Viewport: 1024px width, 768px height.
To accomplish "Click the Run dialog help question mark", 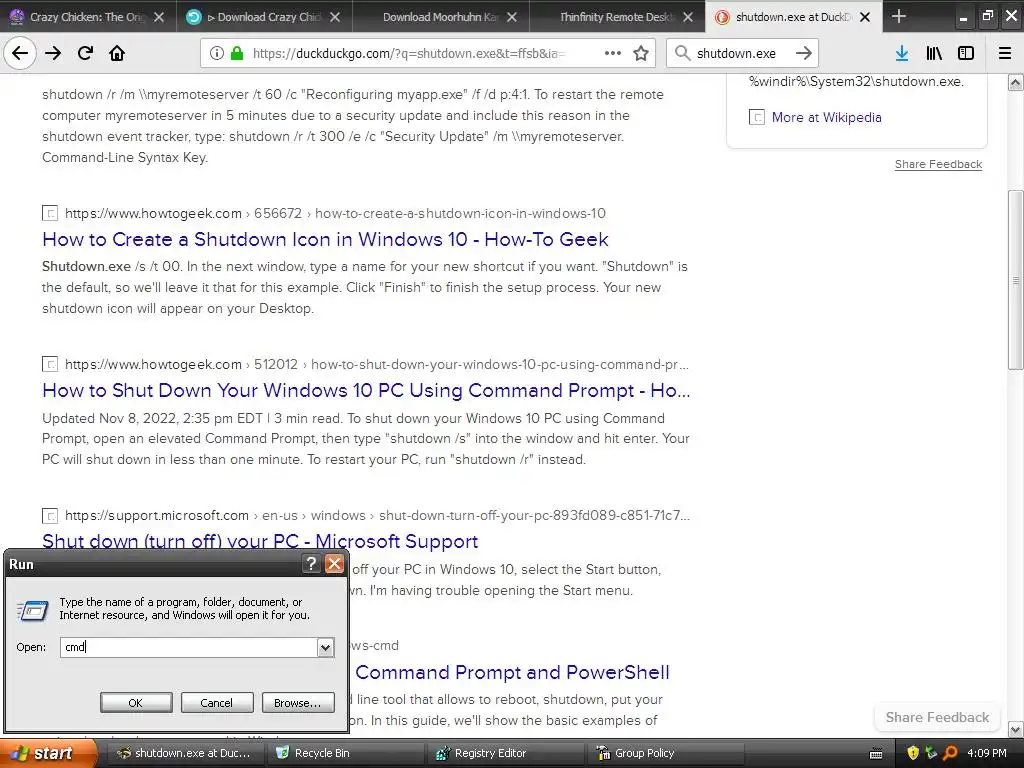I will pos(312,564).
